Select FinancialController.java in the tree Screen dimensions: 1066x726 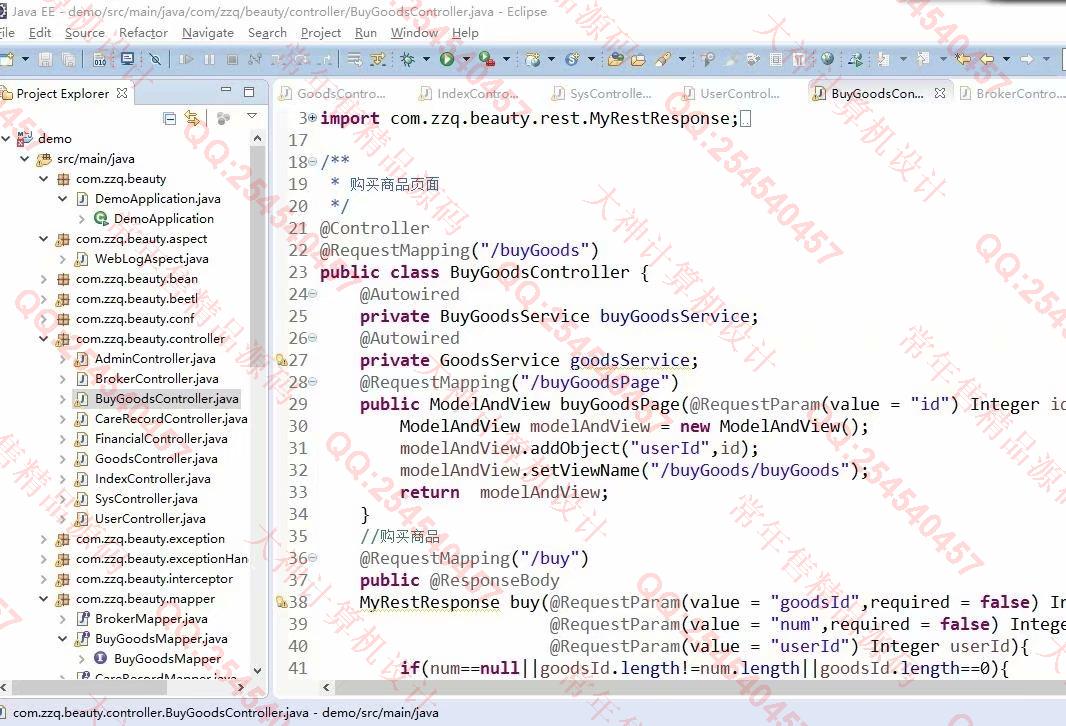point(161,439)
